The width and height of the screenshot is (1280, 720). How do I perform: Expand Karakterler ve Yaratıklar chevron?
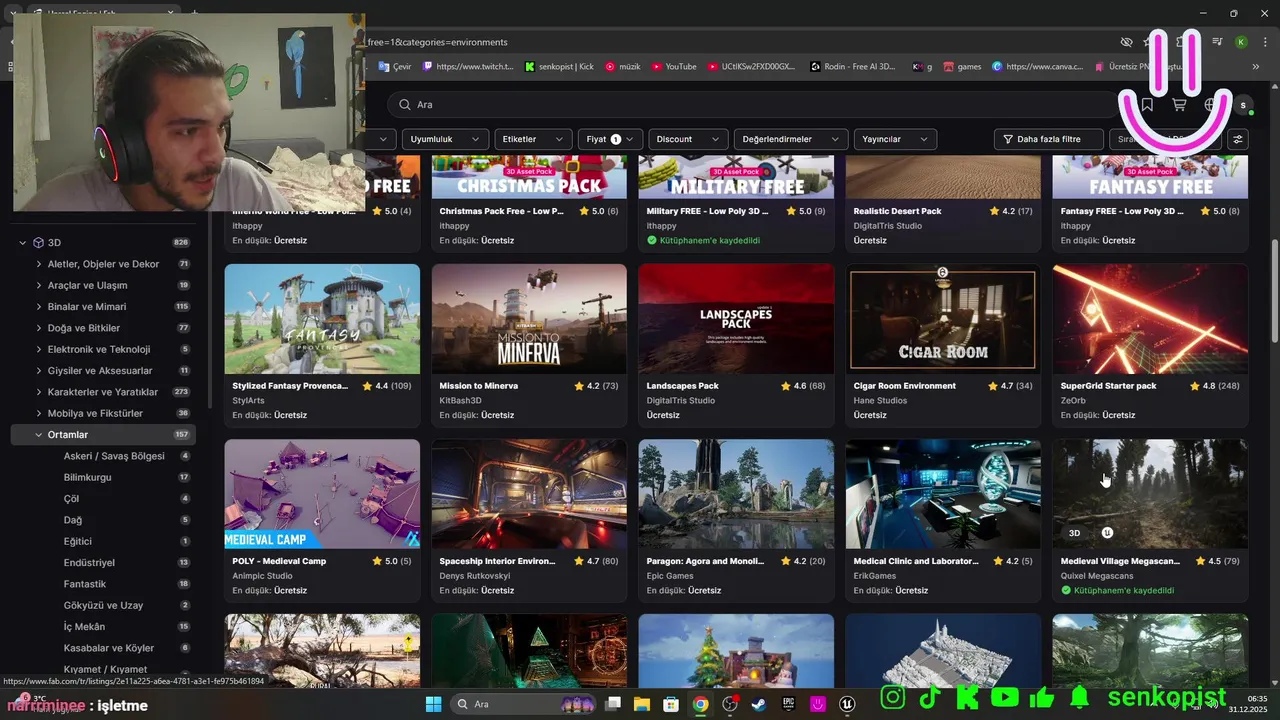pyautogui.click(x=38, y=392)
